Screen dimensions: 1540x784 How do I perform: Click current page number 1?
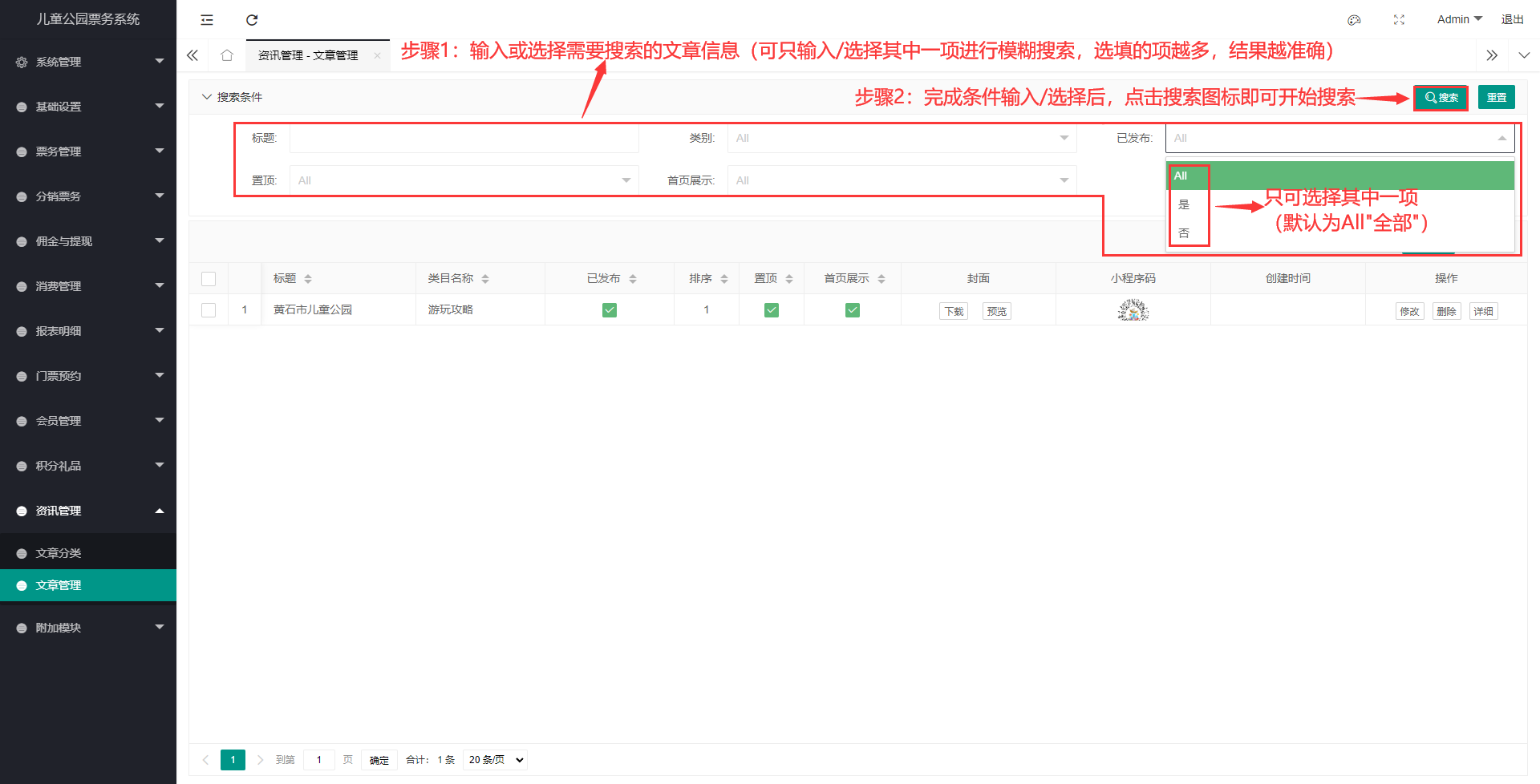[233, 760]
